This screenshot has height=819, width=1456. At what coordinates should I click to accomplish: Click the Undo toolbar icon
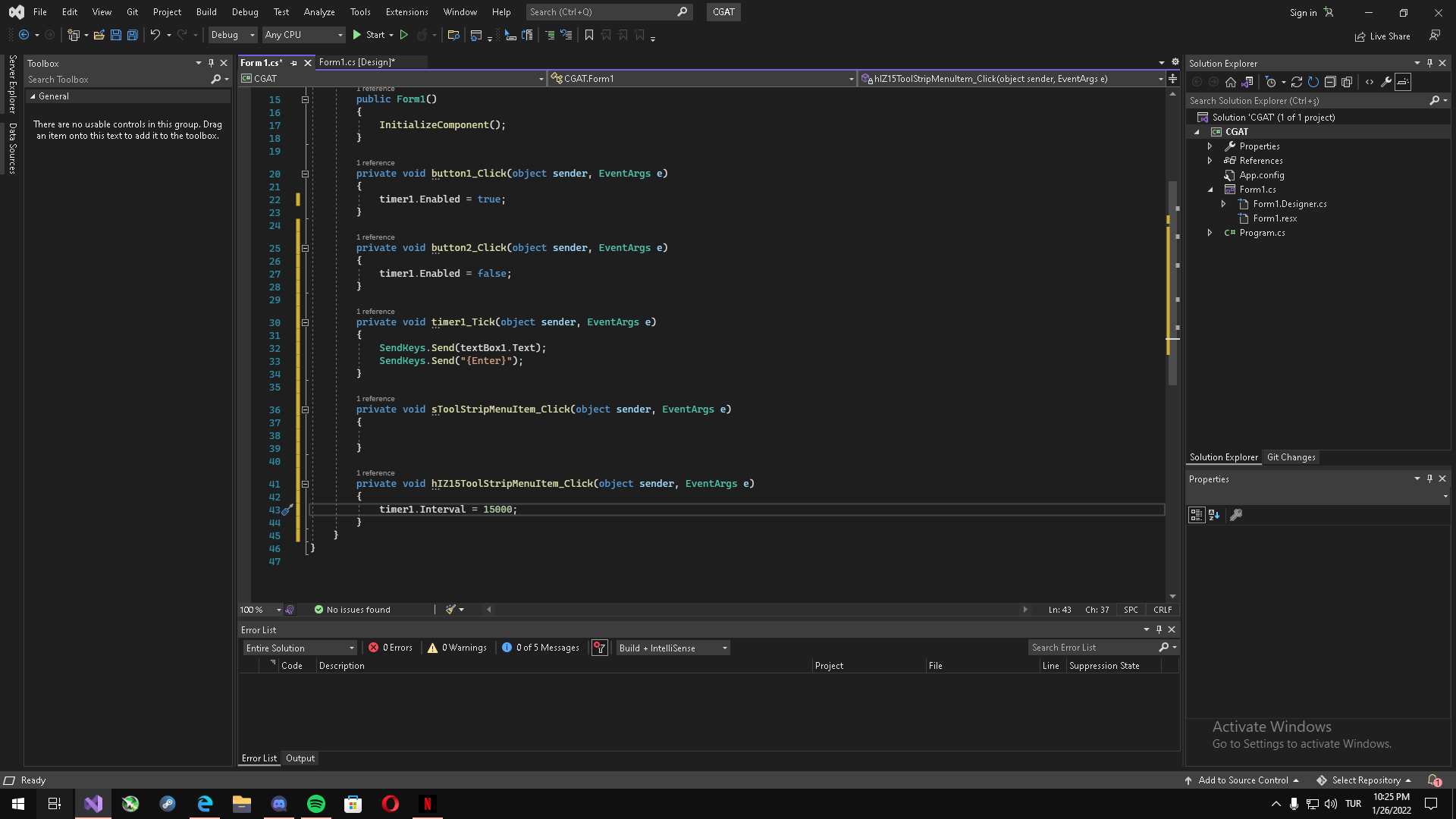tap(155, 35)
